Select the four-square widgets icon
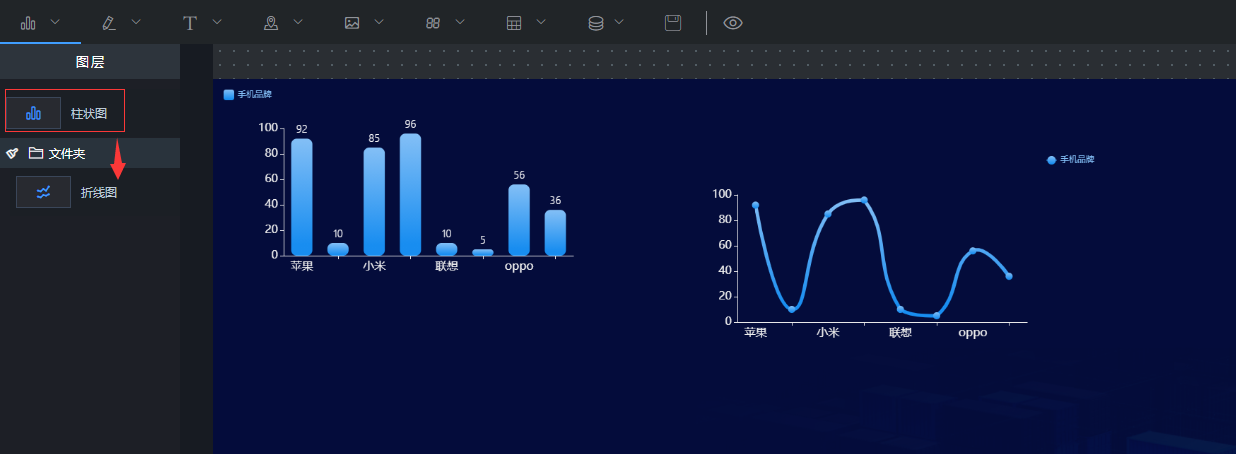1236x454 pixels. click(433, 22)
